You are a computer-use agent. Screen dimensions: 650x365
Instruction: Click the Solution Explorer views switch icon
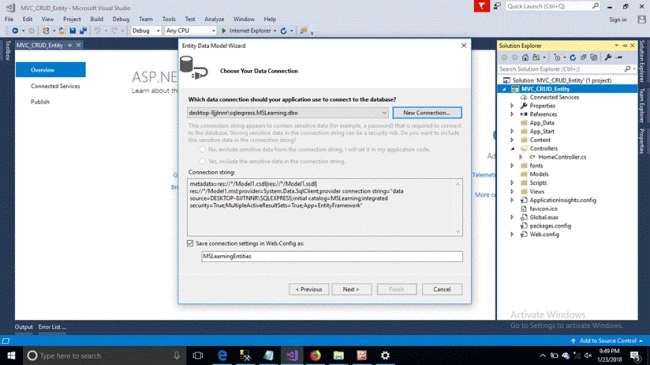(x=536, y=58)
